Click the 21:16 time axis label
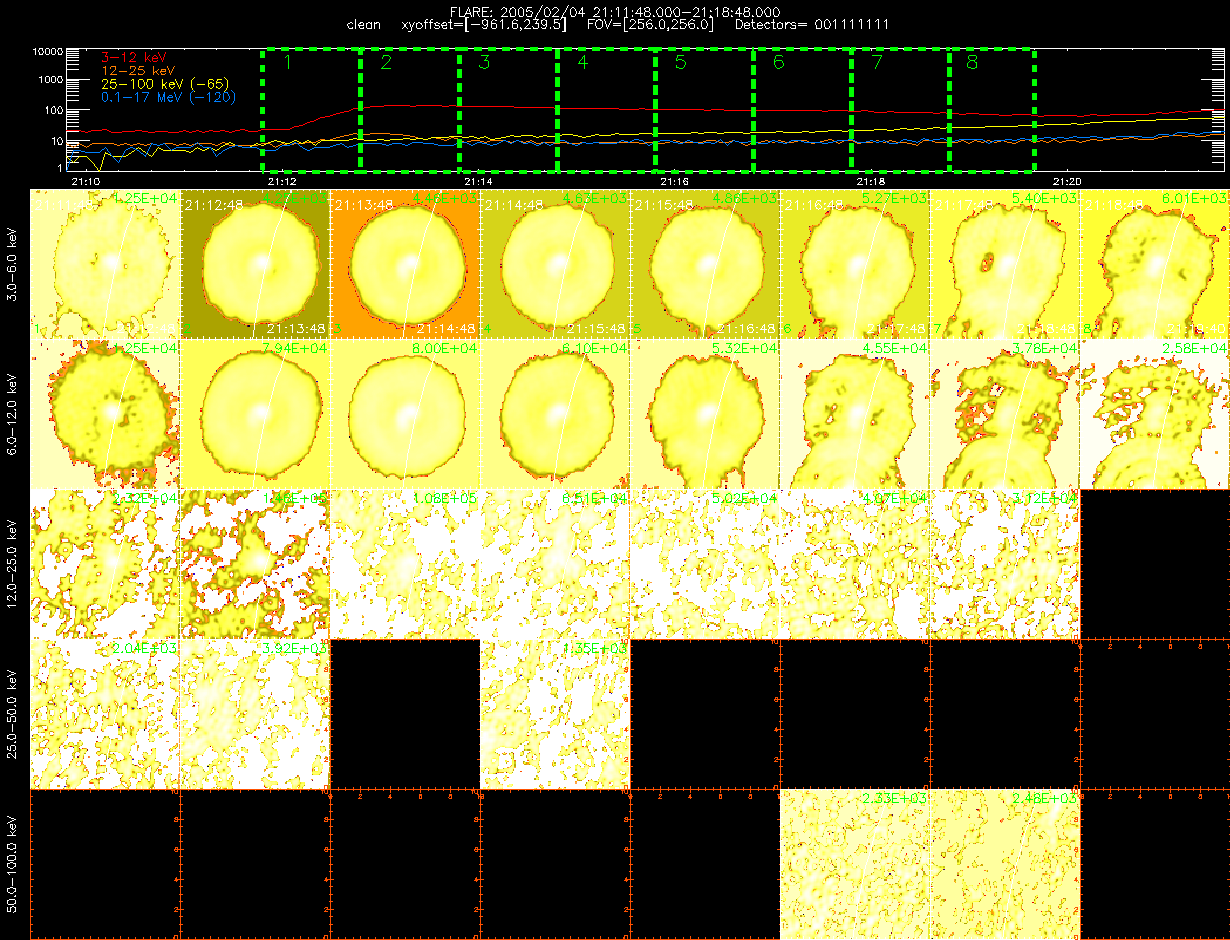Image resolution: width=1230 pixels, height=940 pixels. [x=676, y=181]
